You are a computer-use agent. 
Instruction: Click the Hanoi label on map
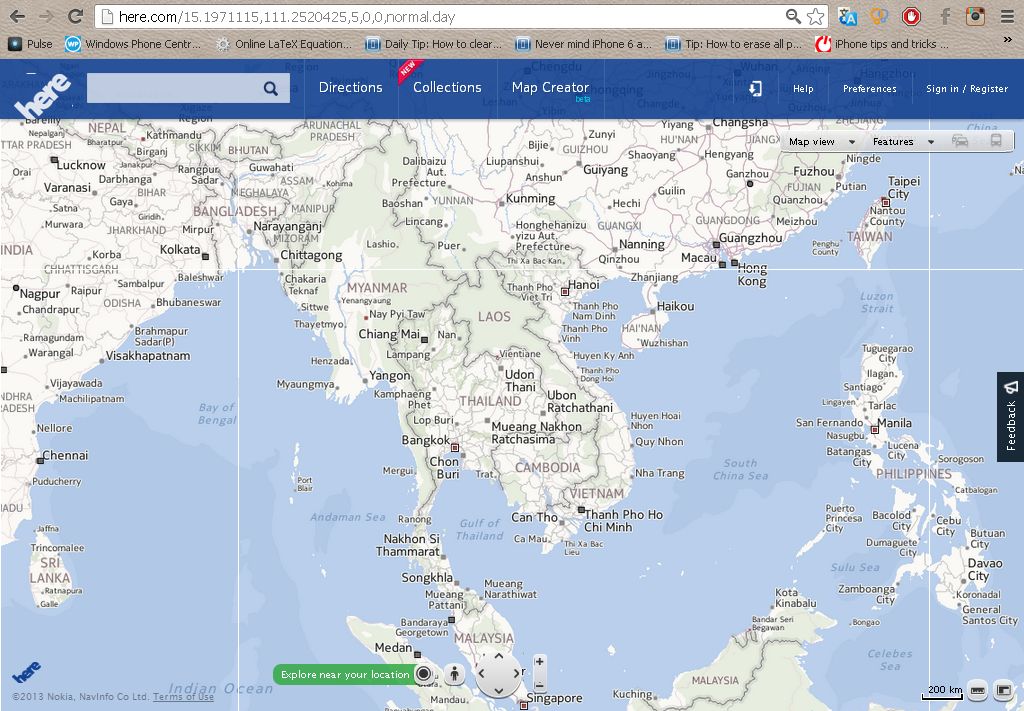583,284
